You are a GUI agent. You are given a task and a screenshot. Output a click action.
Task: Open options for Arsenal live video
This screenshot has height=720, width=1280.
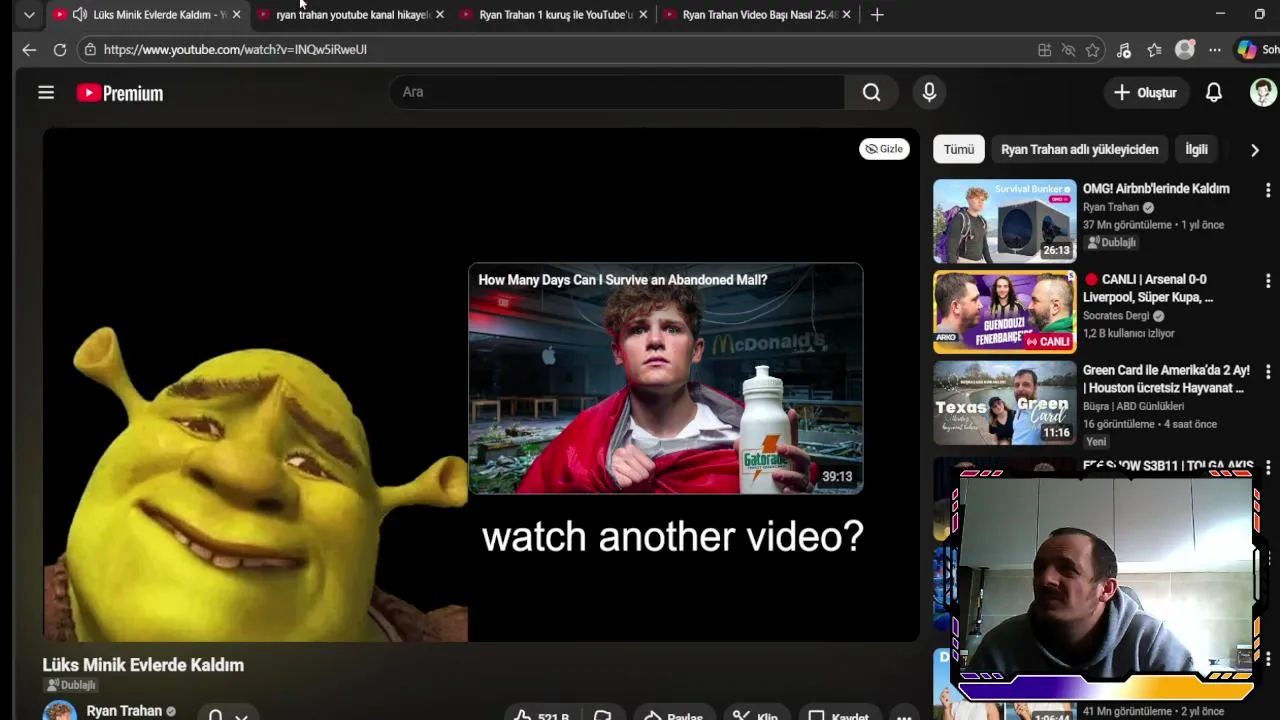(x=1268, y=281)
